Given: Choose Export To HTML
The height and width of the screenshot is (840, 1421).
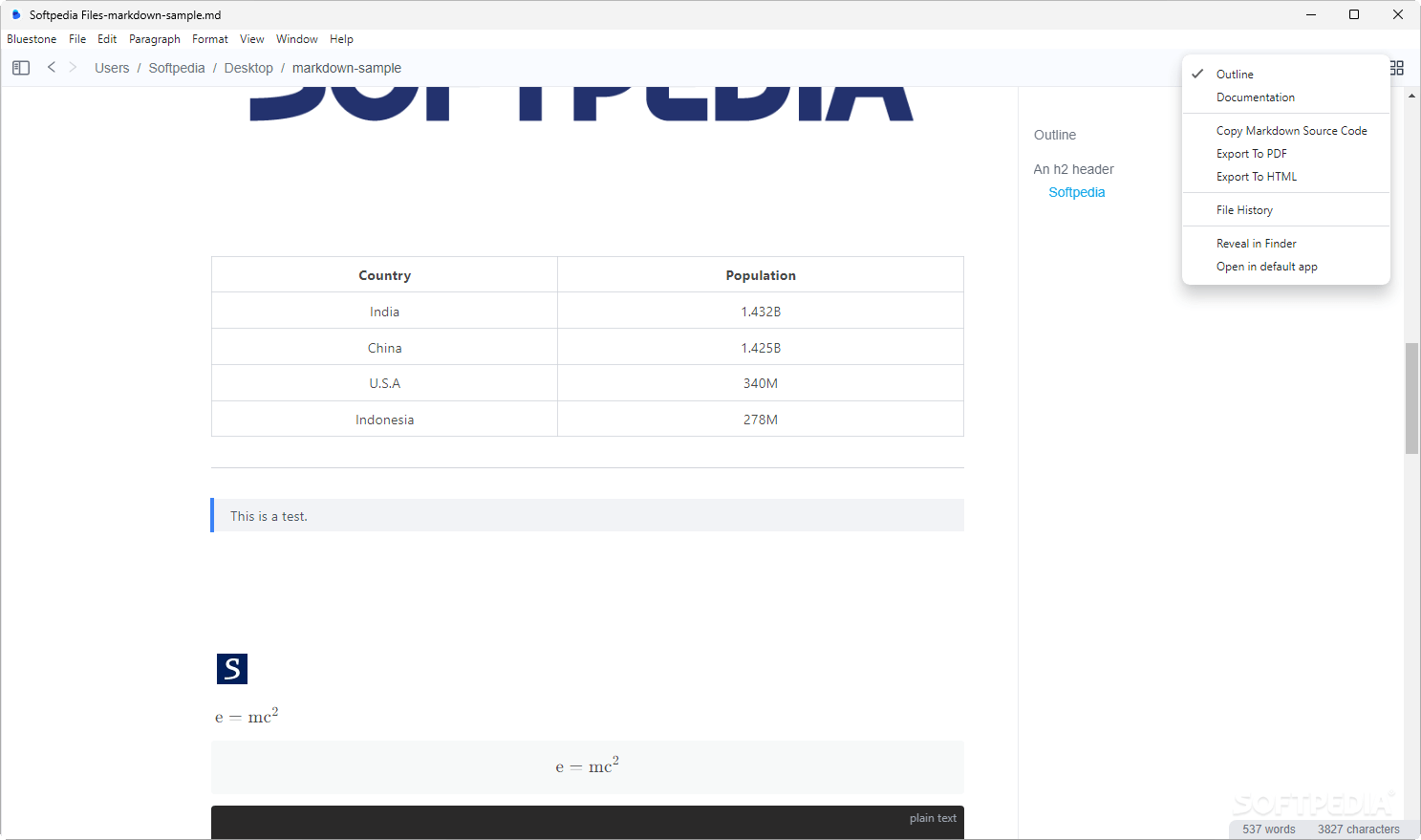Looking at the screenshot, I should pos(1286,177).
